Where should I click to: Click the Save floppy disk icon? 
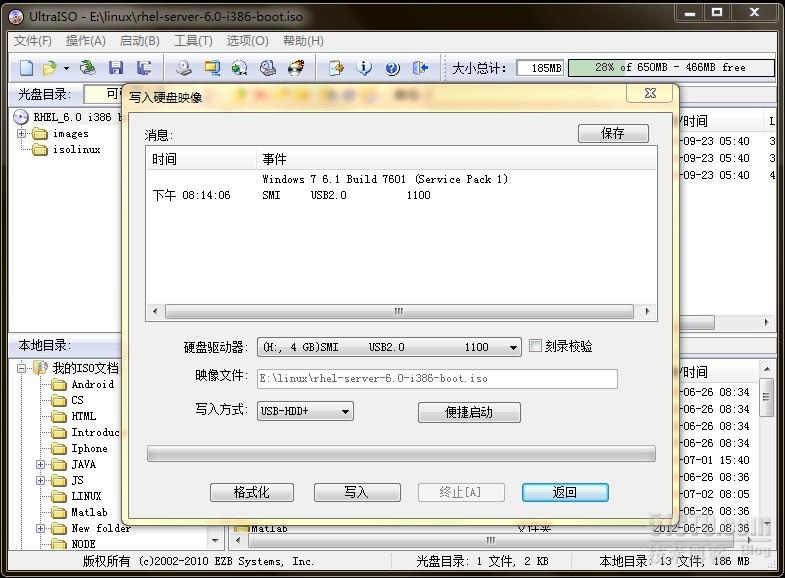(116, 67)
